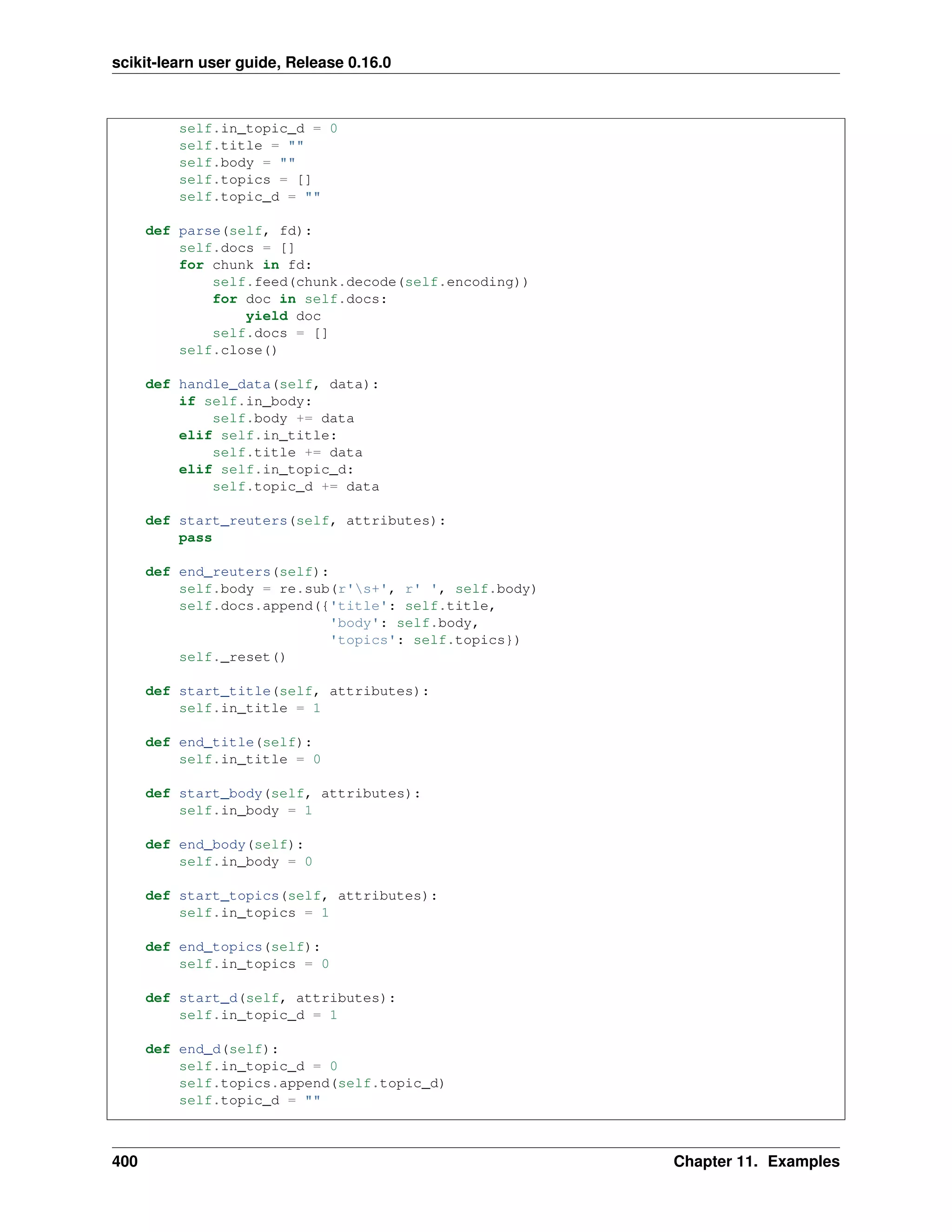Click 'self.title = ""' line
This screenshot has width=952, height=1232.
pos(241,146)
